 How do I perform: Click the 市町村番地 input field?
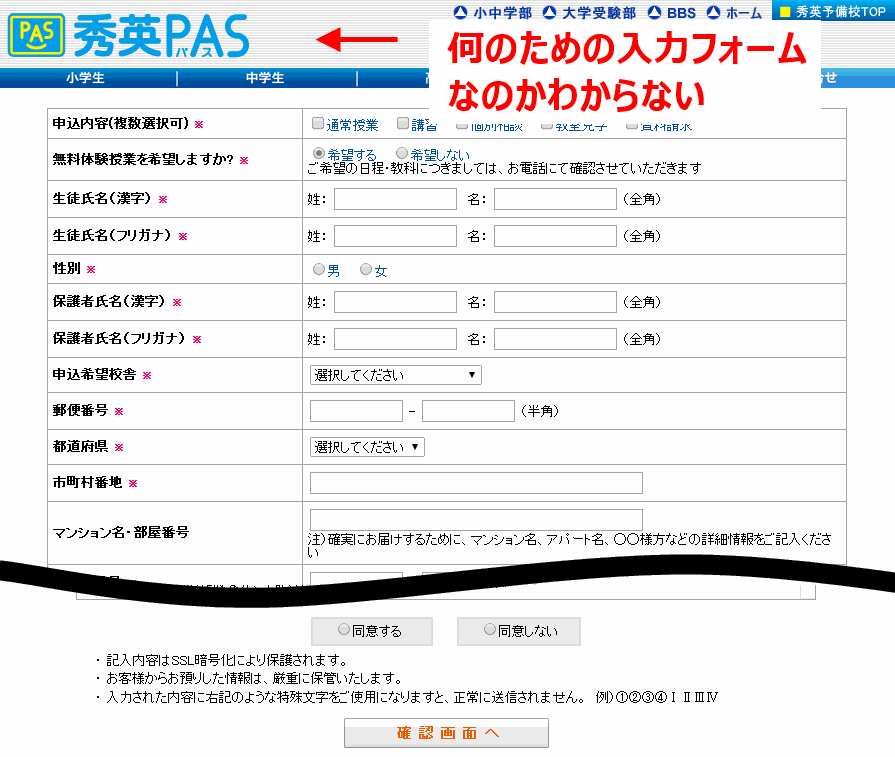[476, 483]
